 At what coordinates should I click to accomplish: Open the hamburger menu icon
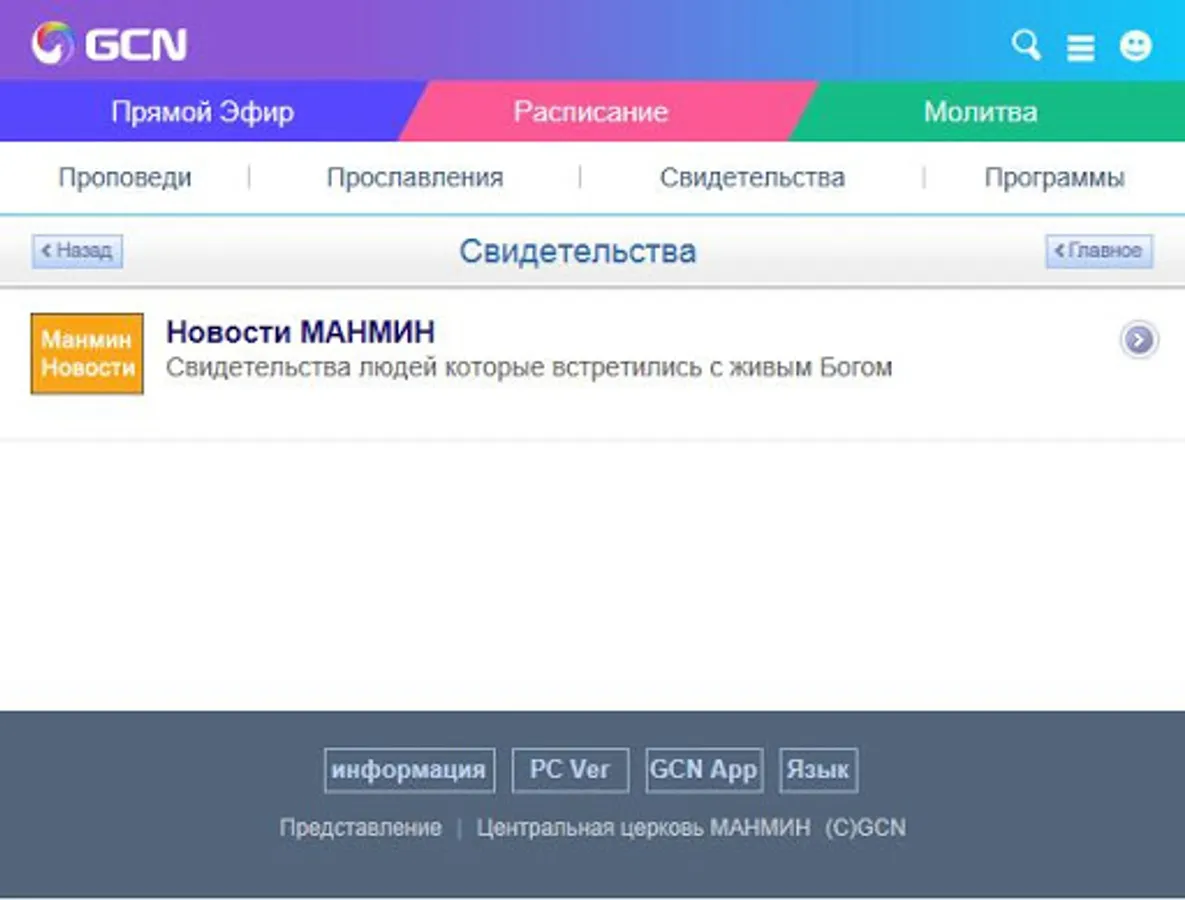1081,48
